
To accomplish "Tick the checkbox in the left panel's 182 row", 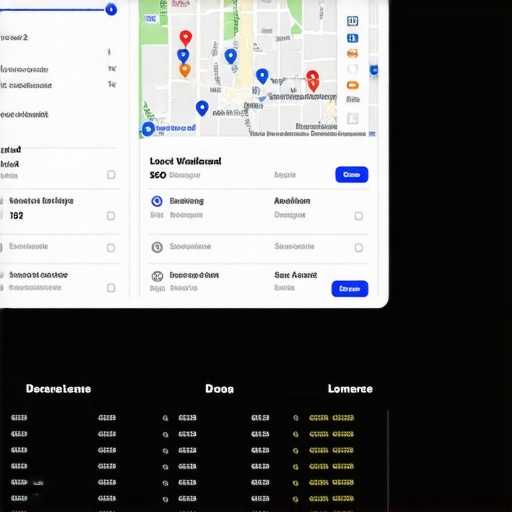I will 111,216.
